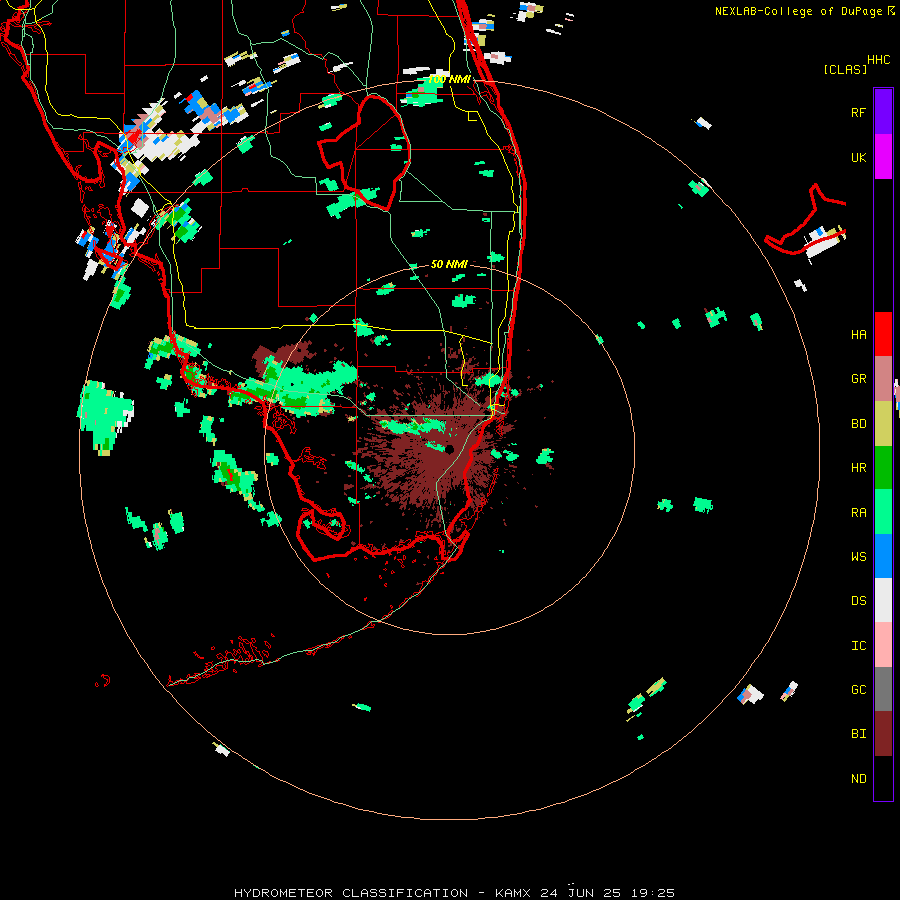Click the 100 NMI range ring label
Screen dimensions: 900x900
tap(449, 79)
